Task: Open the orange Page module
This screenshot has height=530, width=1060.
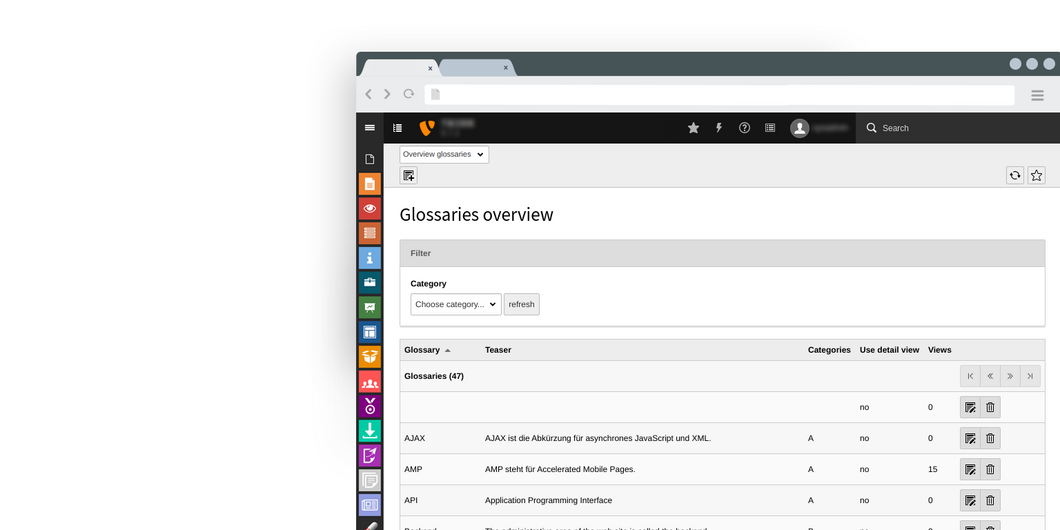Action: (370, 184)
